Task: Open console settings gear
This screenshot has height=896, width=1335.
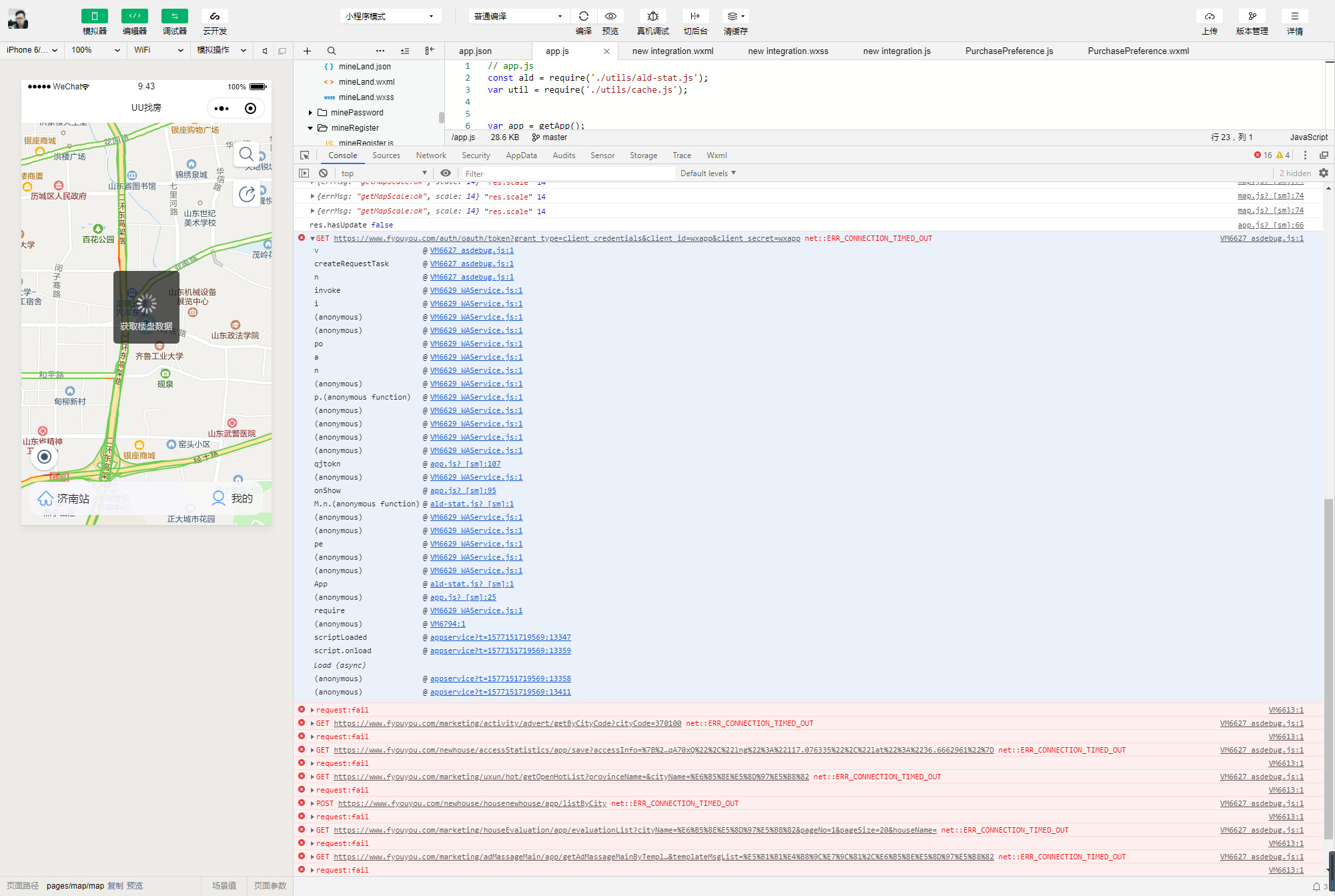Action: 1324,173
